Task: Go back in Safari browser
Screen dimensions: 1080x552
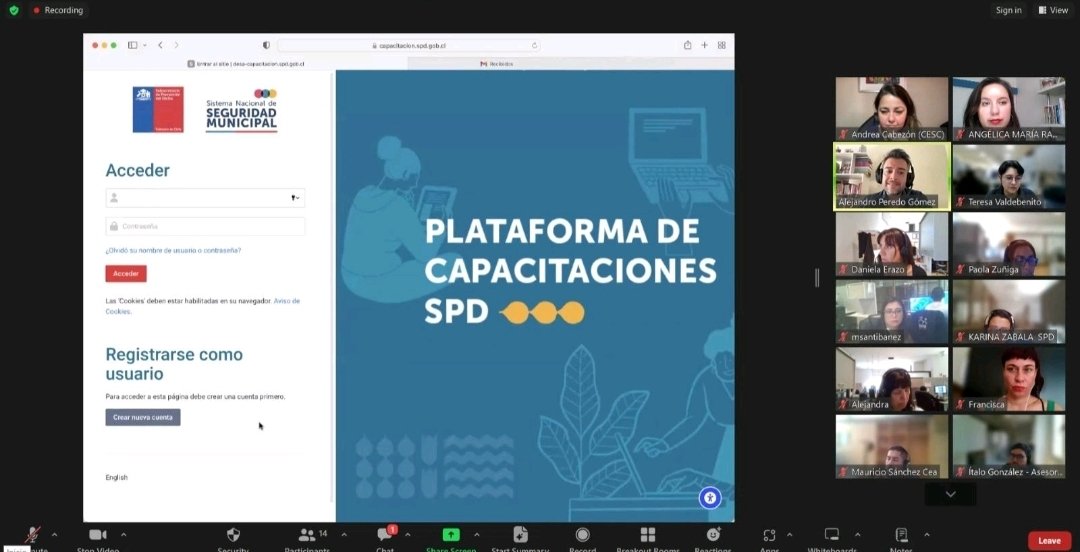Action: coord(160,45)
